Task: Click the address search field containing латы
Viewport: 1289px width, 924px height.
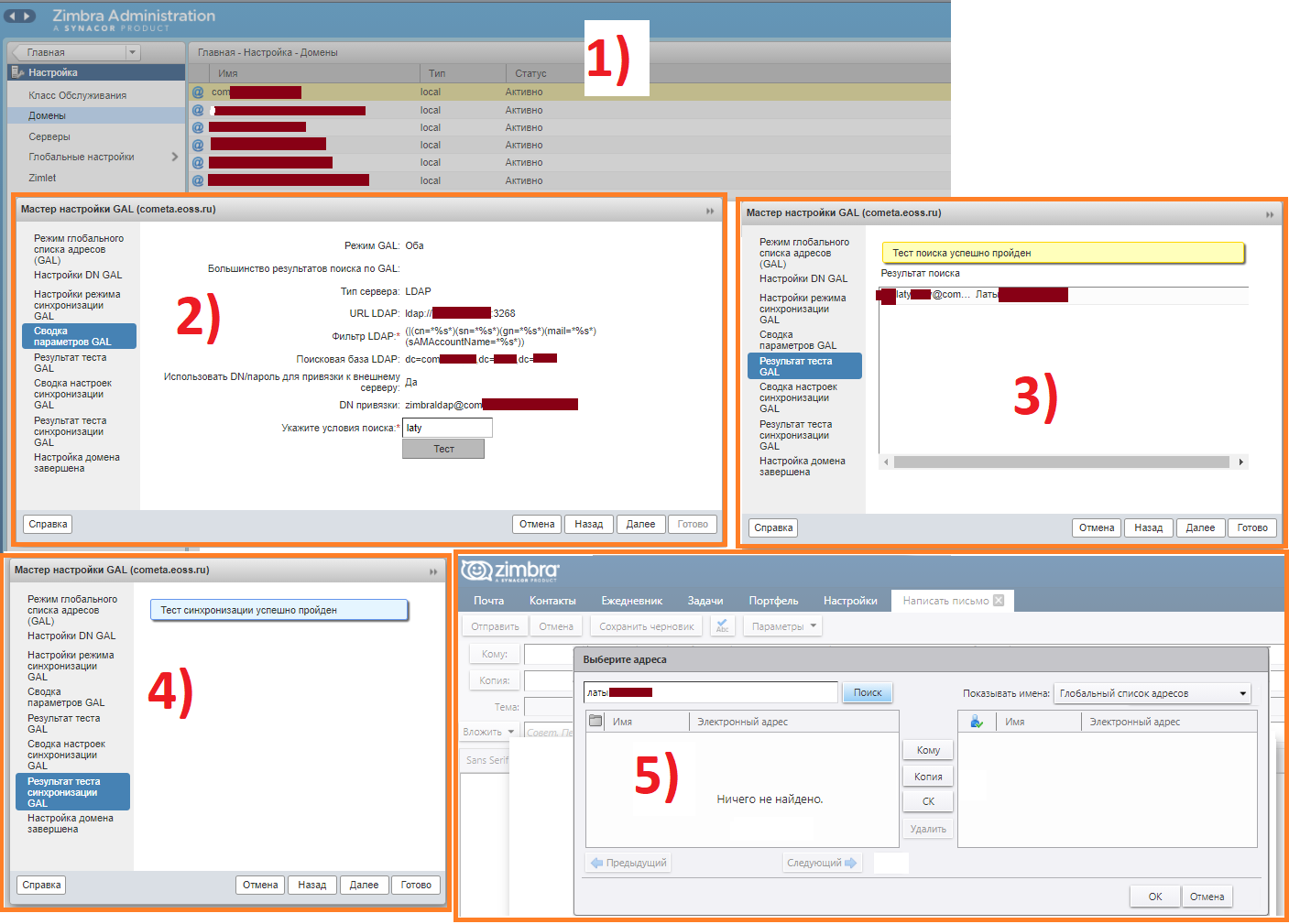Action: (711, 692)
